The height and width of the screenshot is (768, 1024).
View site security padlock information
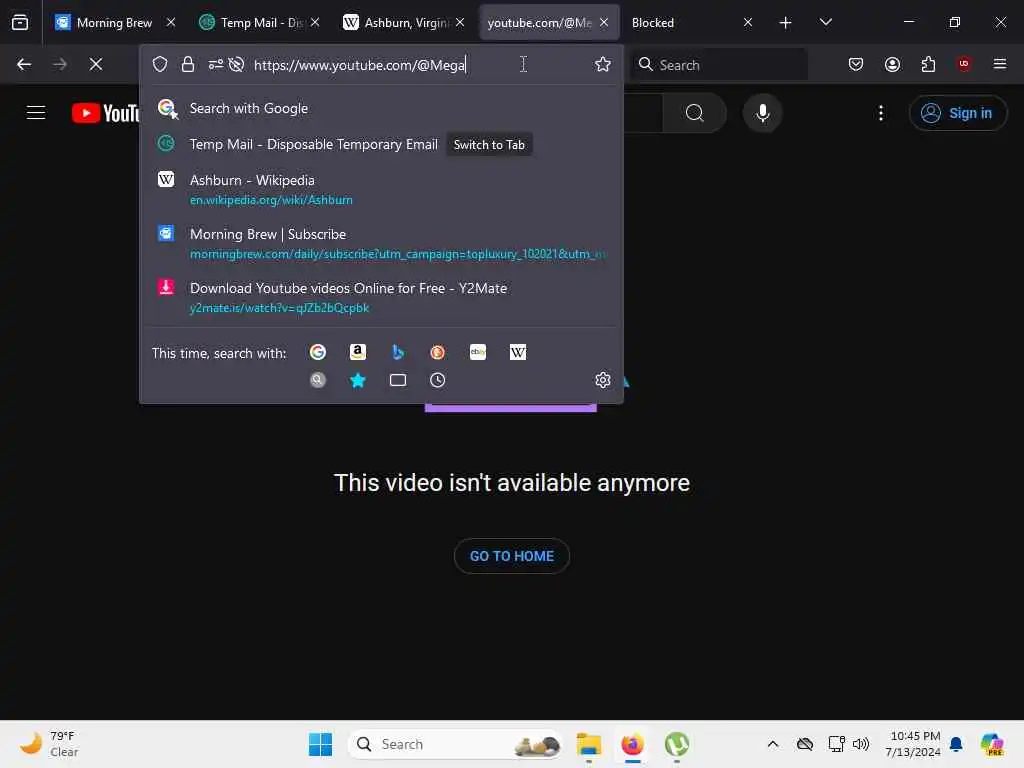point(187,64)
